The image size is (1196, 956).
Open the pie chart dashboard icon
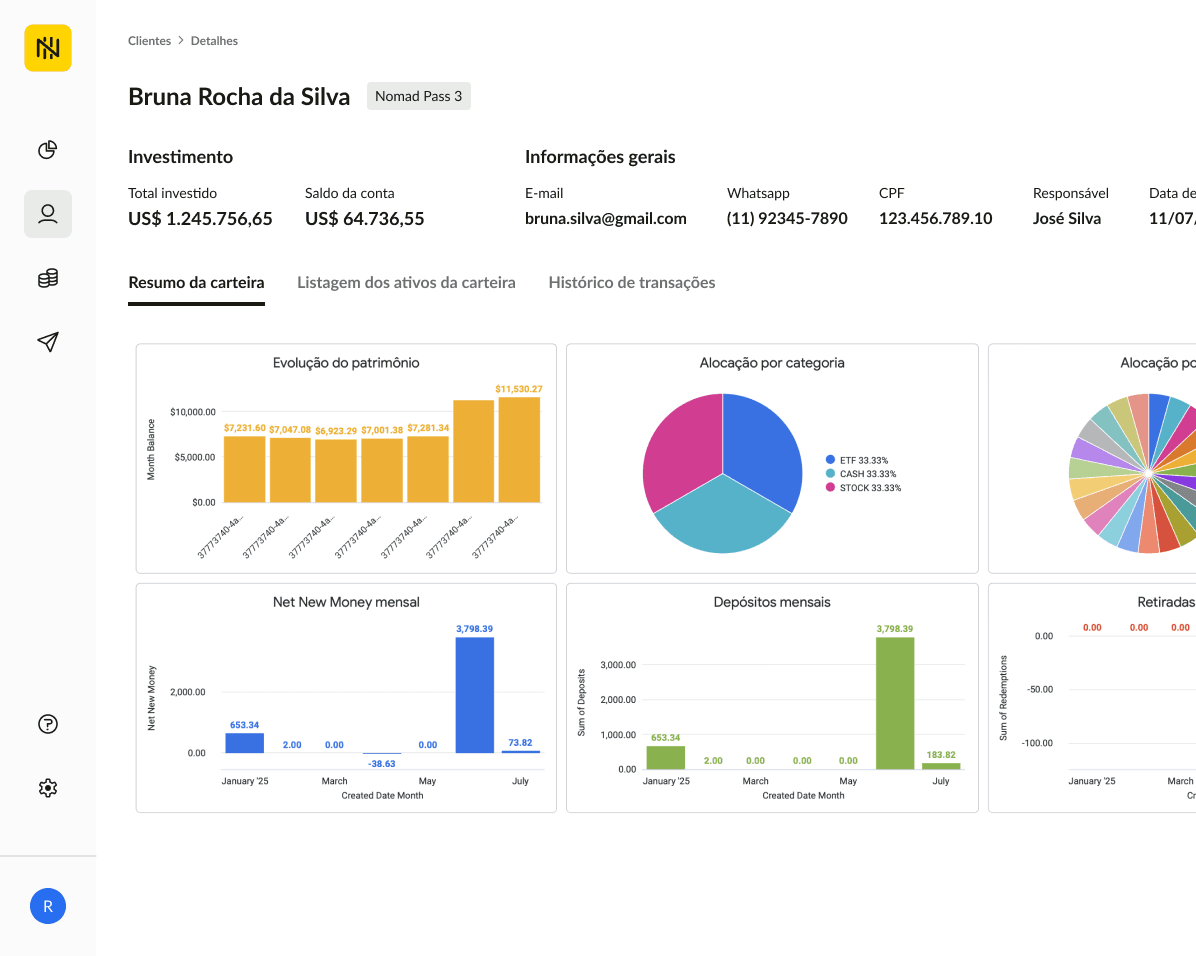(x=48, y=150)
